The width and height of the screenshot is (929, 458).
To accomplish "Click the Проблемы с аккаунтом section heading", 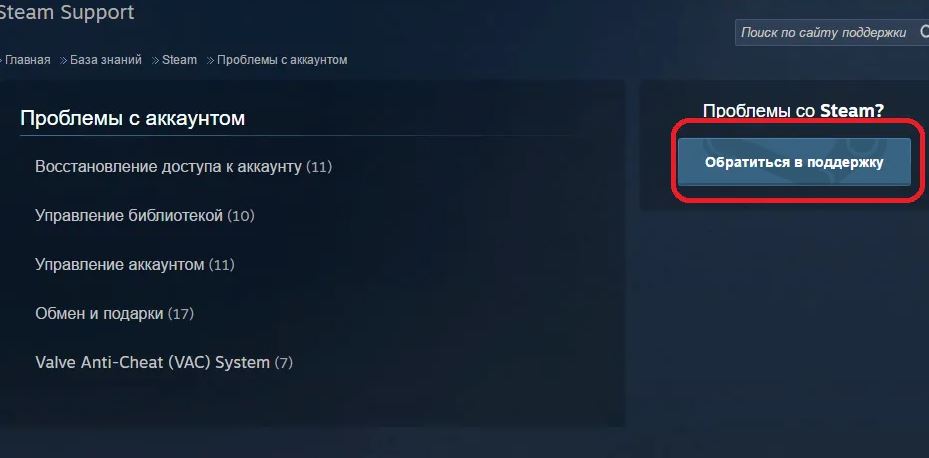I will pos(133,118).
